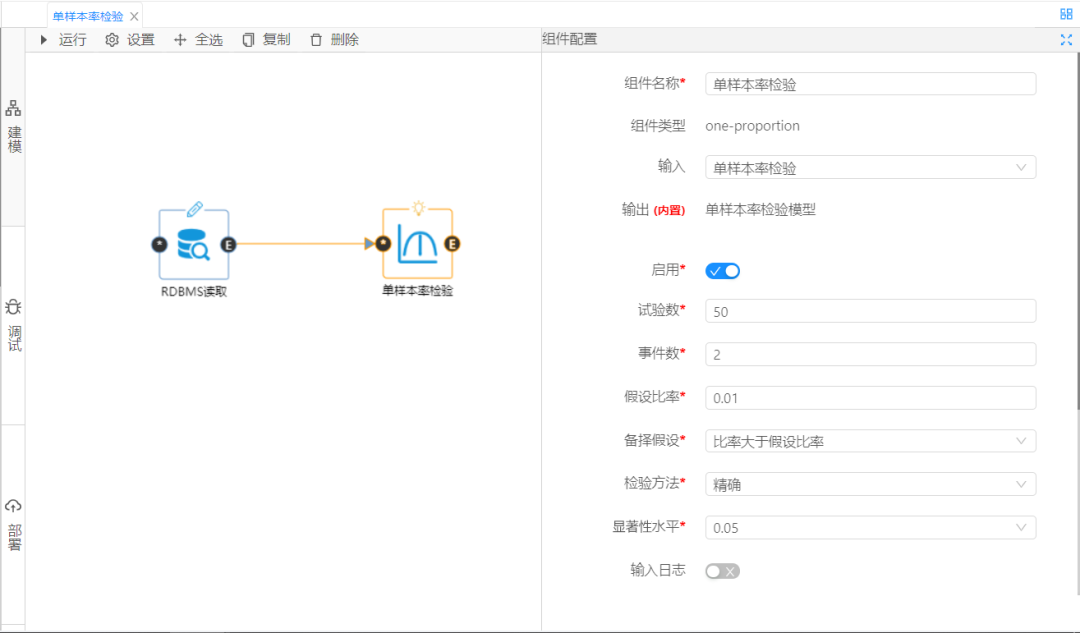Viewport: 1080px width, 633px height.
Task: Expand the 输入 dropdown
Action: (x=870, y=168)
